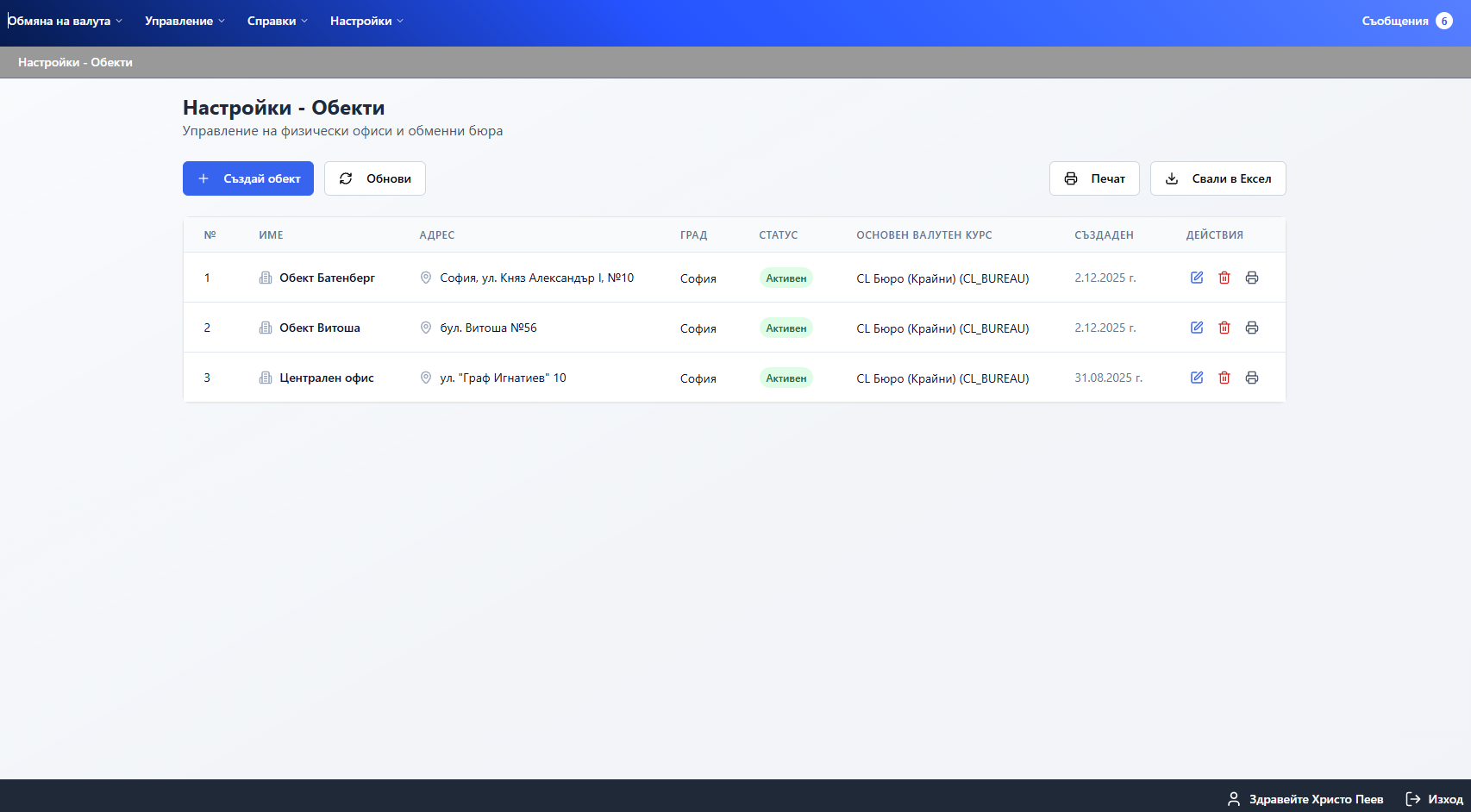
Task: Click the Печат button
Action: 1094,178
